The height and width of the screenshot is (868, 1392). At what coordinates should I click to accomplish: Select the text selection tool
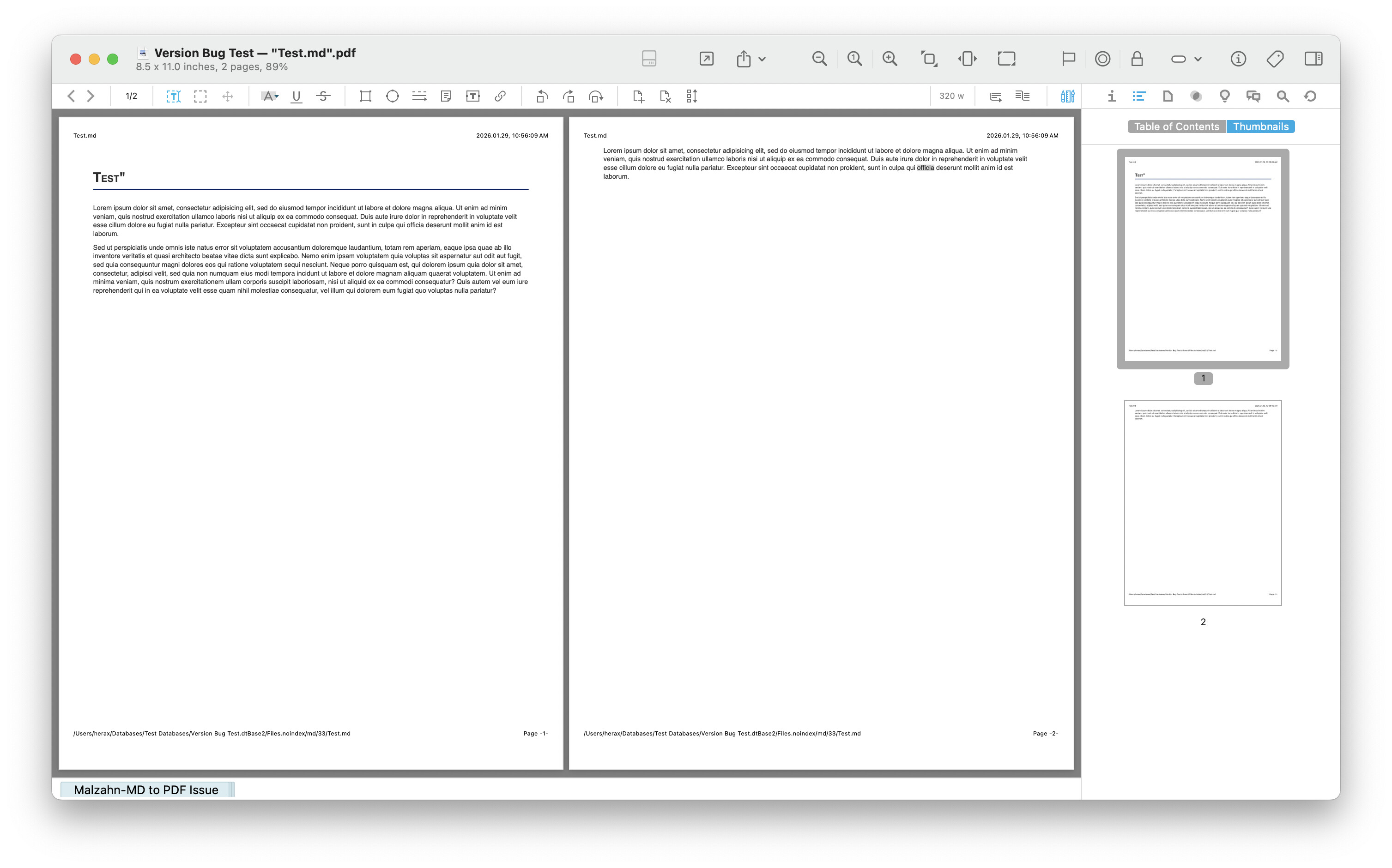point(174,96)
